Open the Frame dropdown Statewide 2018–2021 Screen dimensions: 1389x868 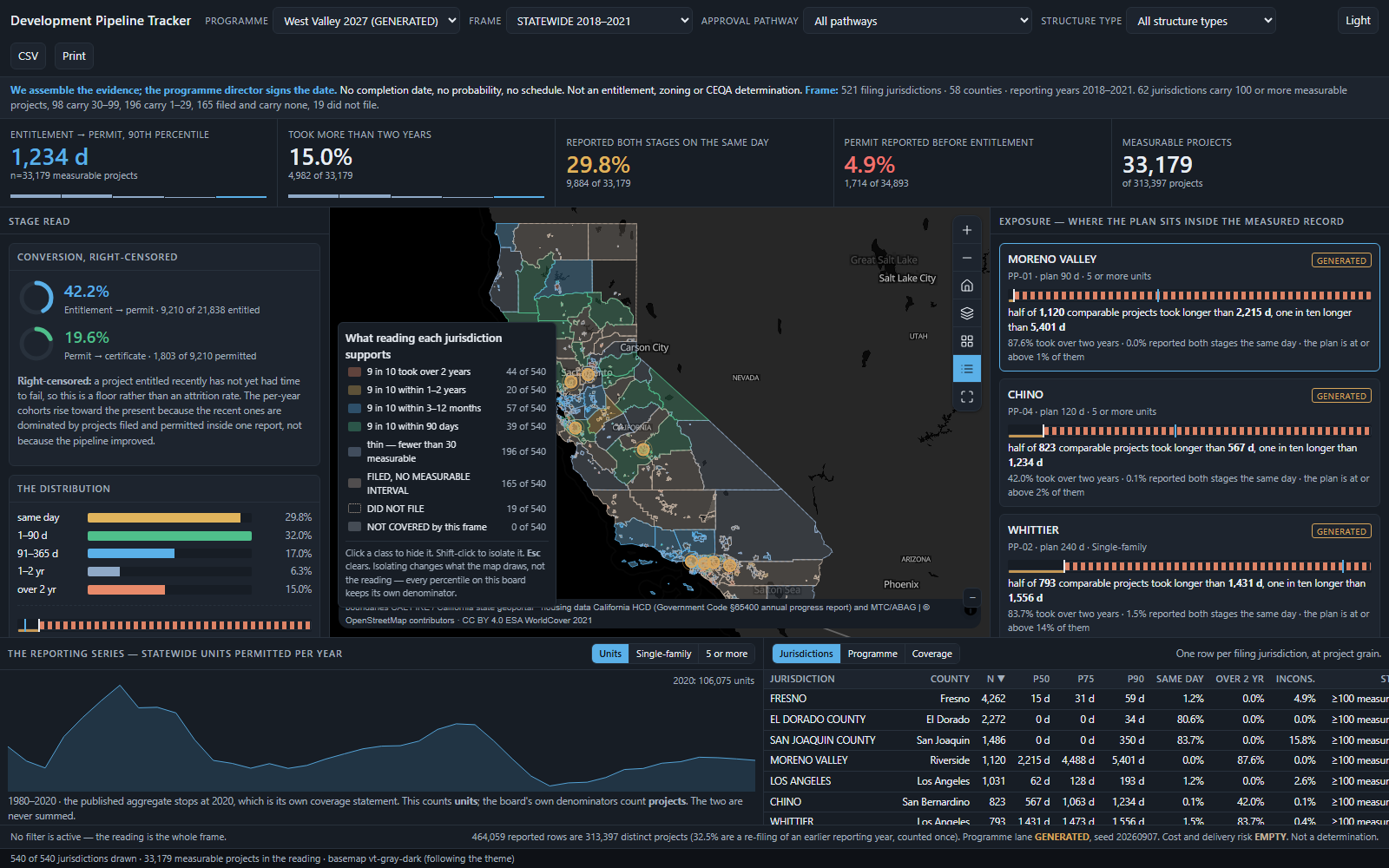(599, 21)
